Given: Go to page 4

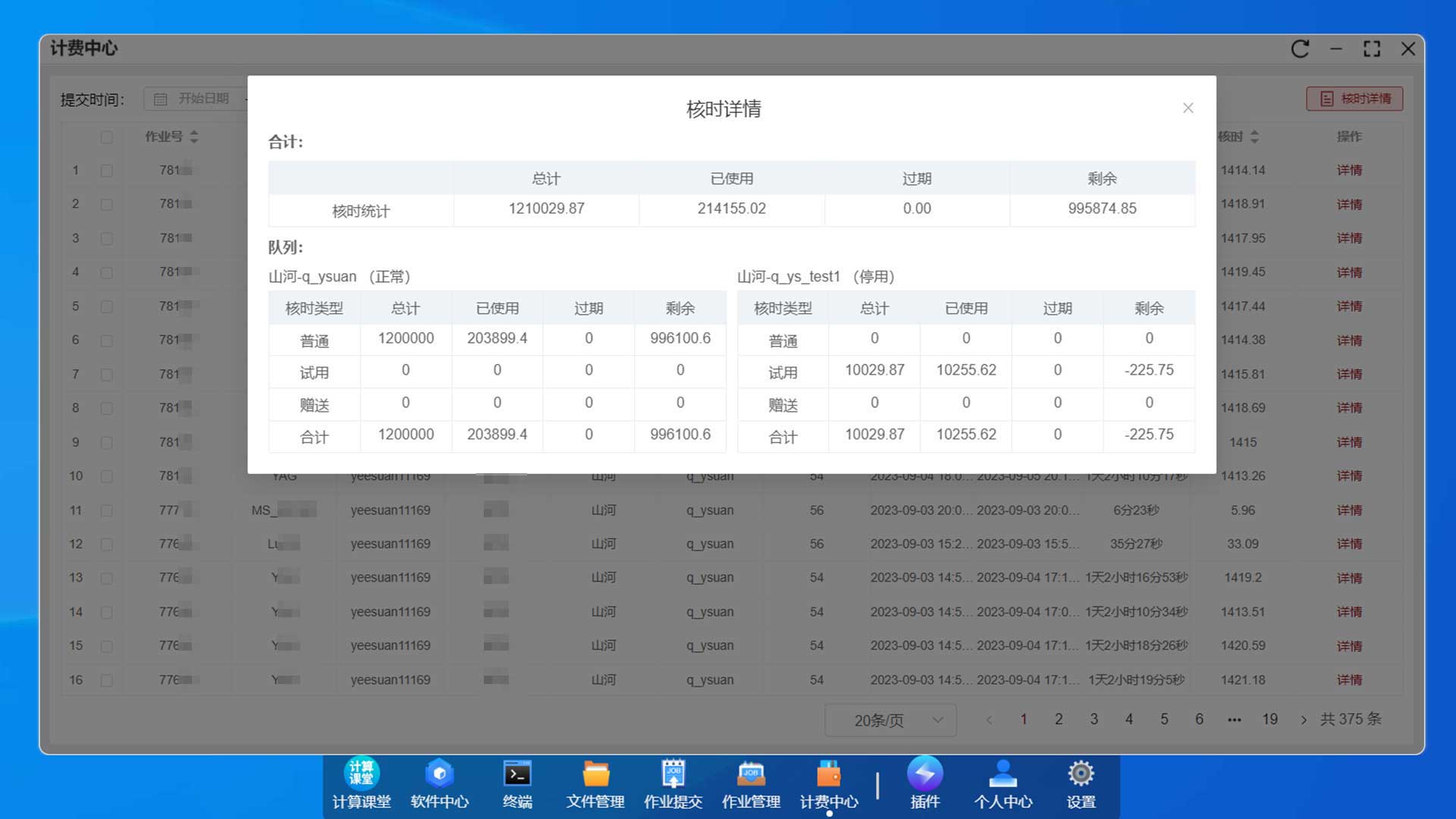Looking at the screenshot, I should point(1129,719).
